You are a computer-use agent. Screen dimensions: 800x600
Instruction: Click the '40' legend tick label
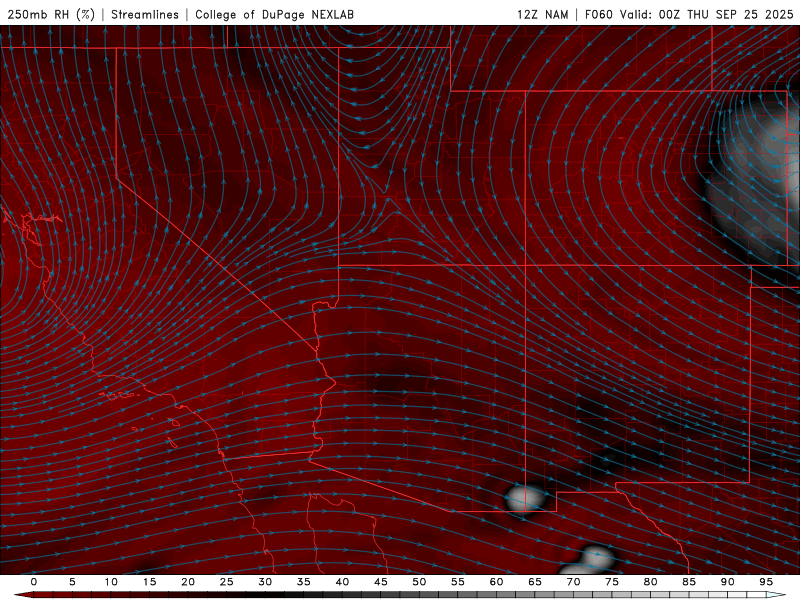tap(342, 582)
